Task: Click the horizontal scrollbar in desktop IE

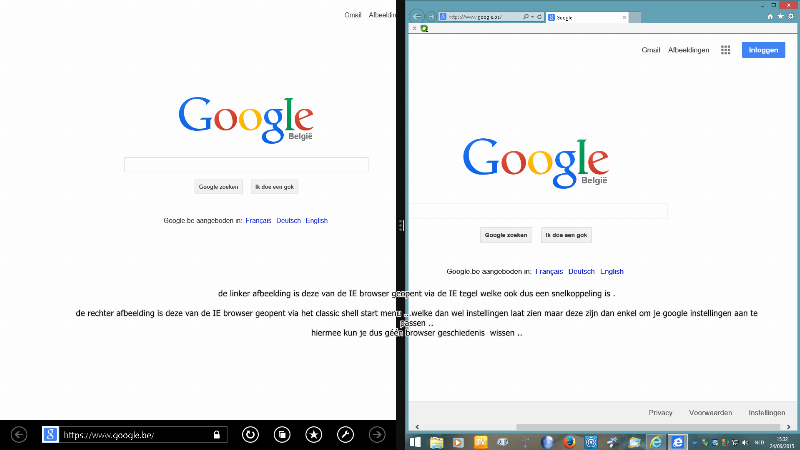Action: [648, 427]
